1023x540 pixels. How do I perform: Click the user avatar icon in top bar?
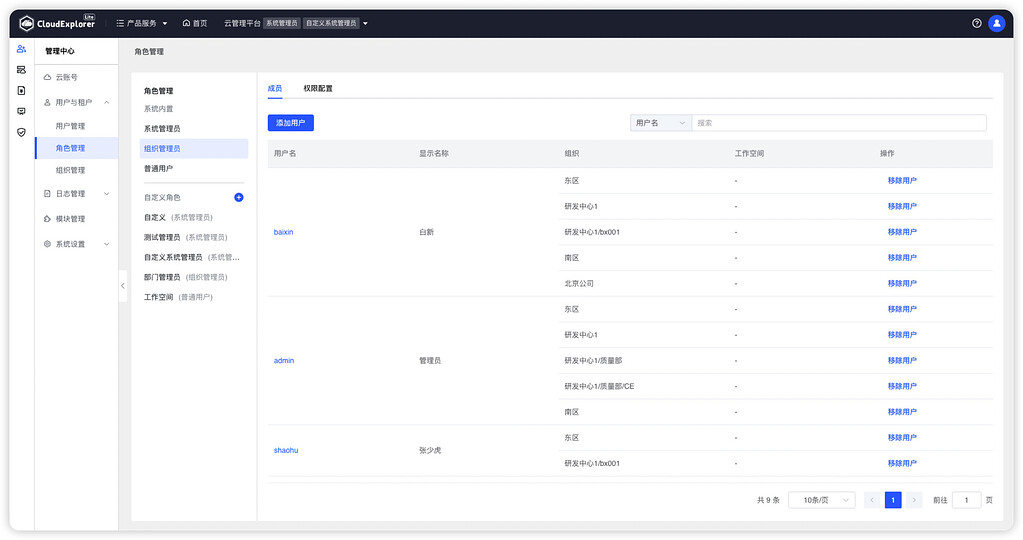(x=996, y=23)
